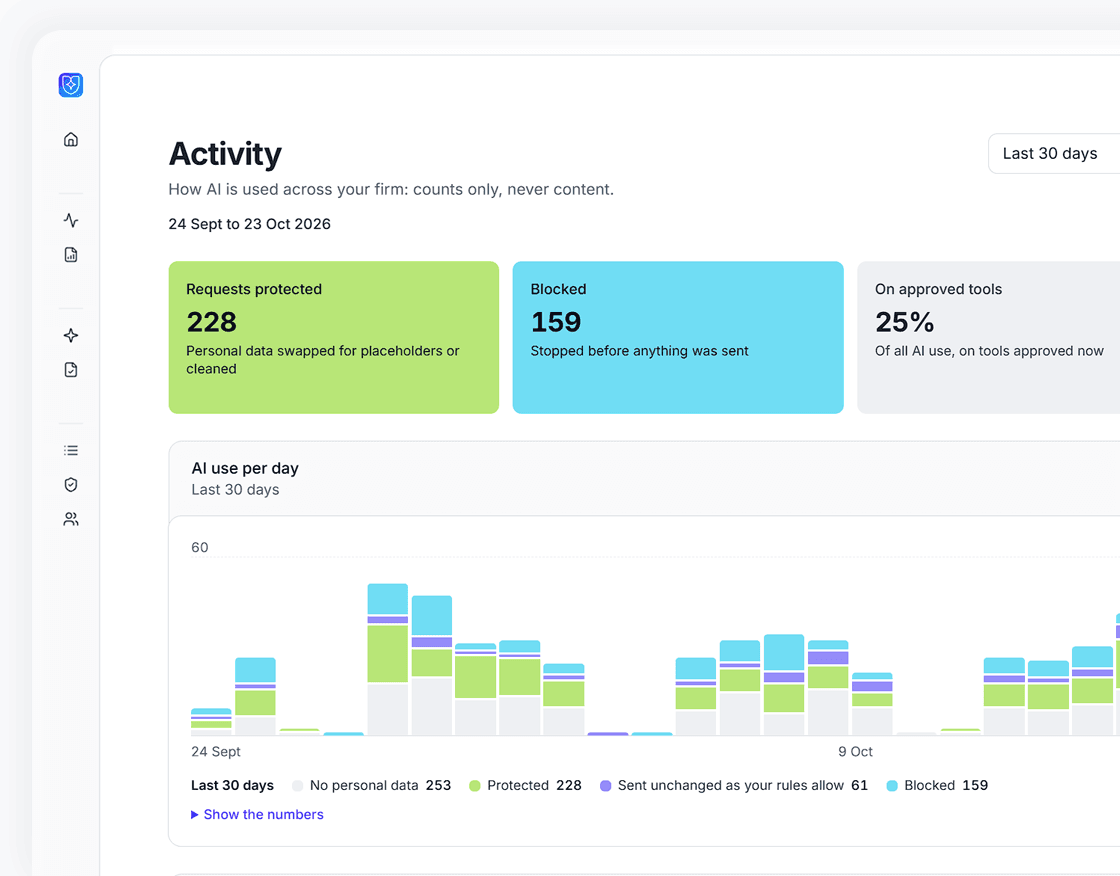
Task: Click the 24 Sept axis label
Action: pos(216,752)
